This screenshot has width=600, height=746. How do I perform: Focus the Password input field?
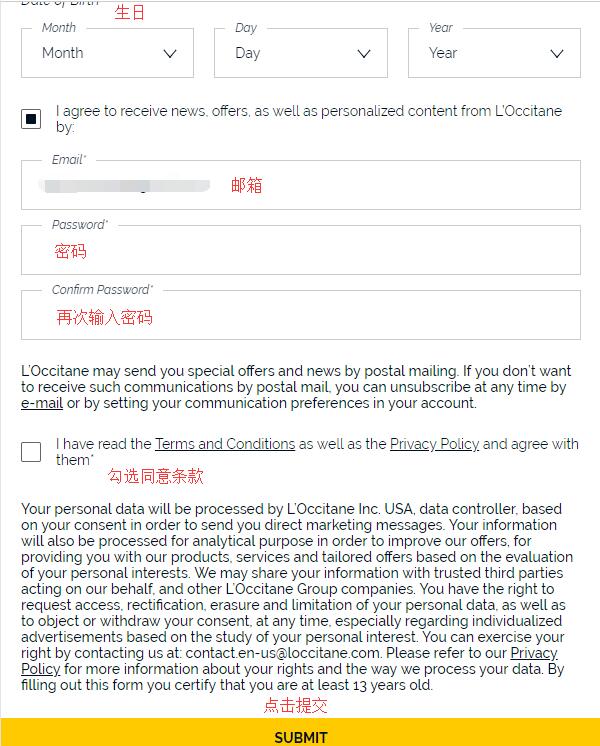(x=301, y=250)
